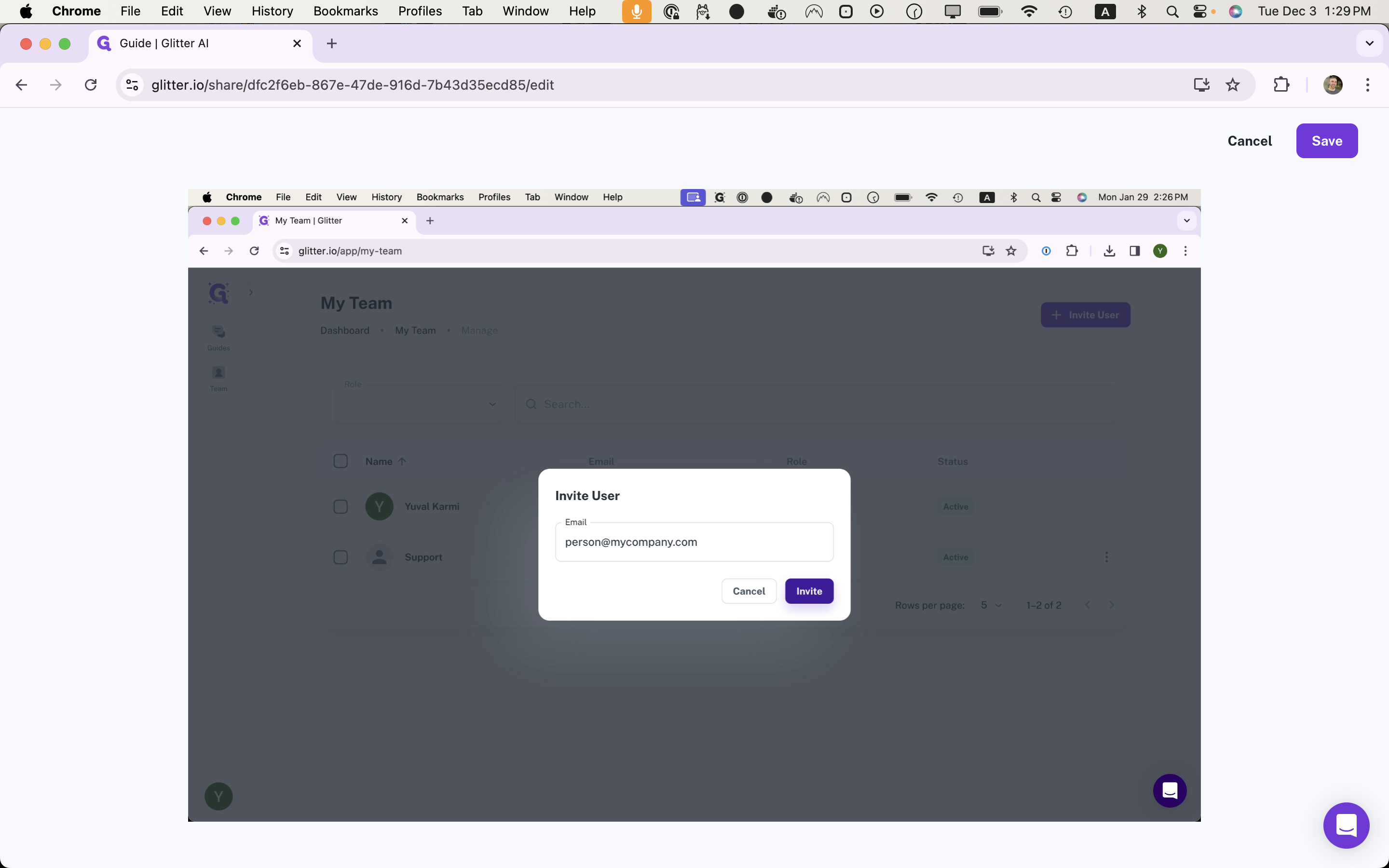This screenshot has width=1389, height=868.
Task: Open the Chrome app menu
Action: click(x=76, y=11)
